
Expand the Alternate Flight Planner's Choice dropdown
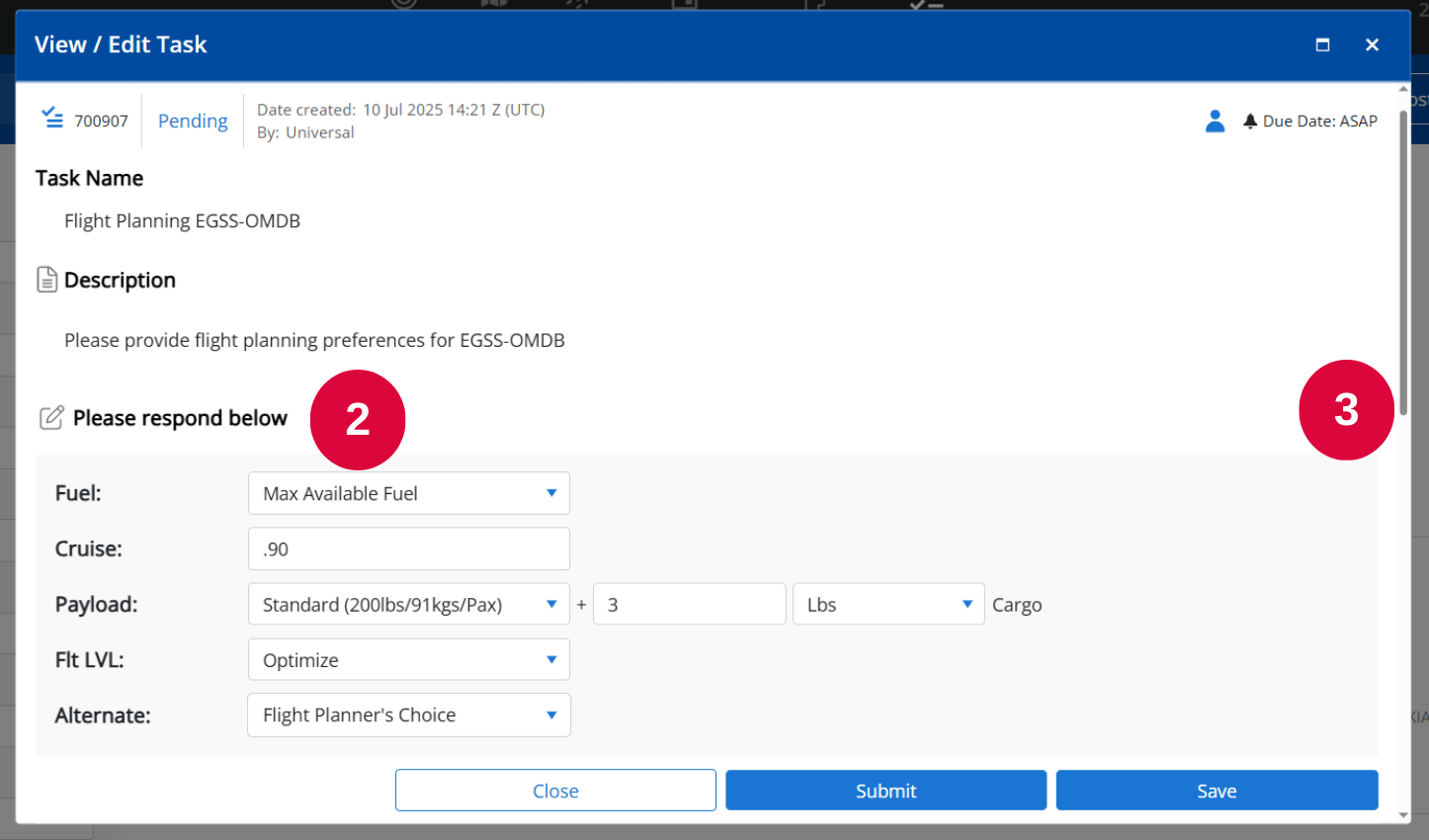pos(409,714)
